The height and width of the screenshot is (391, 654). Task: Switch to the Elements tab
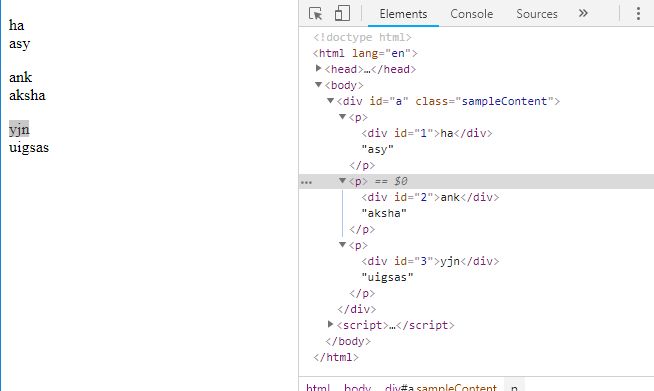403,14
